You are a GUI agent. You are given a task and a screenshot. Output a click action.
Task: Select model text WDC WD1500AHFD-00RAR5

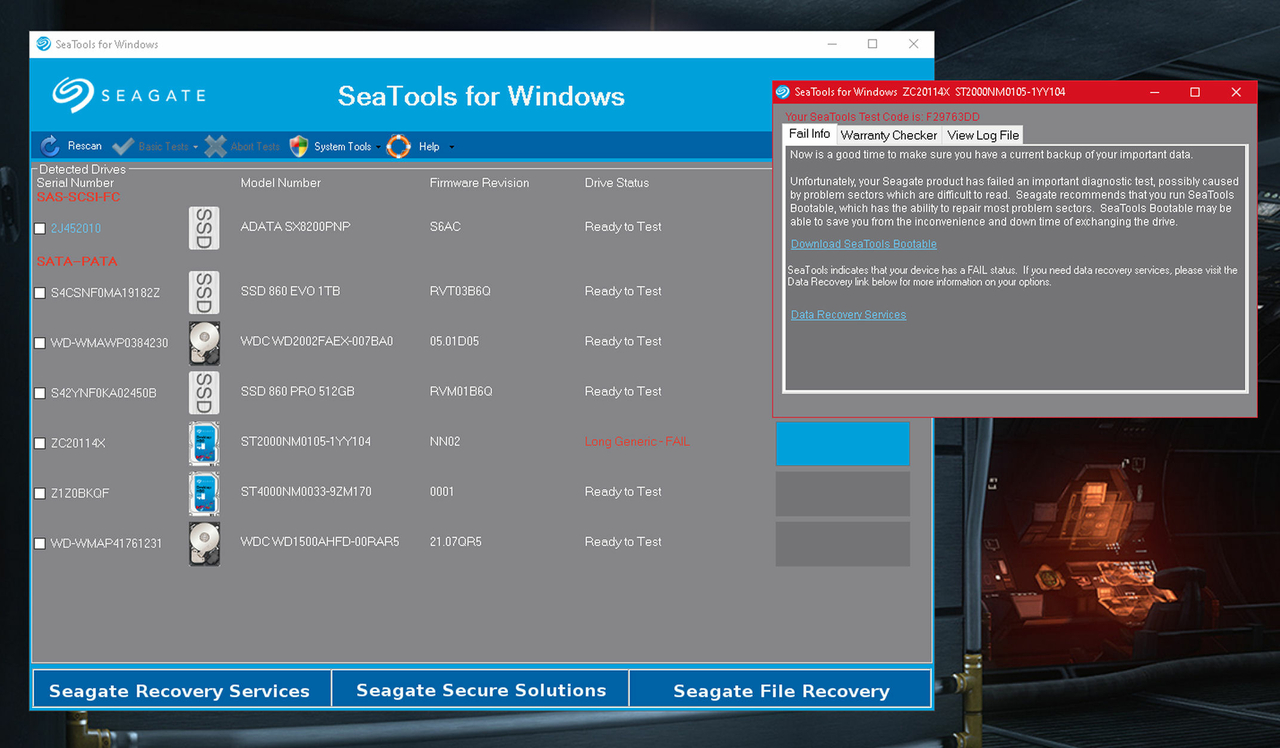coord(320,541)
